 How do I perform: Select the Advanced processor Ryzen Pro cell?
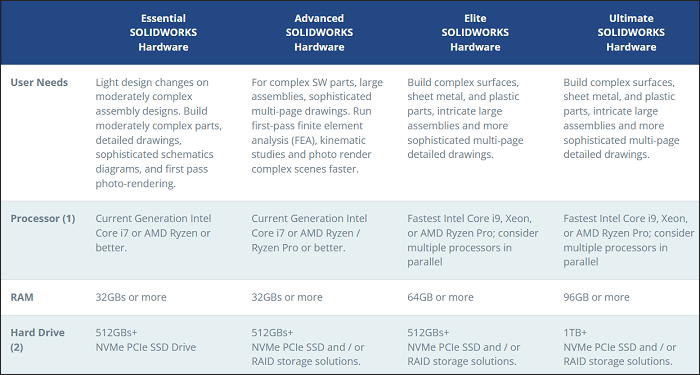click(x=309, y=233)
